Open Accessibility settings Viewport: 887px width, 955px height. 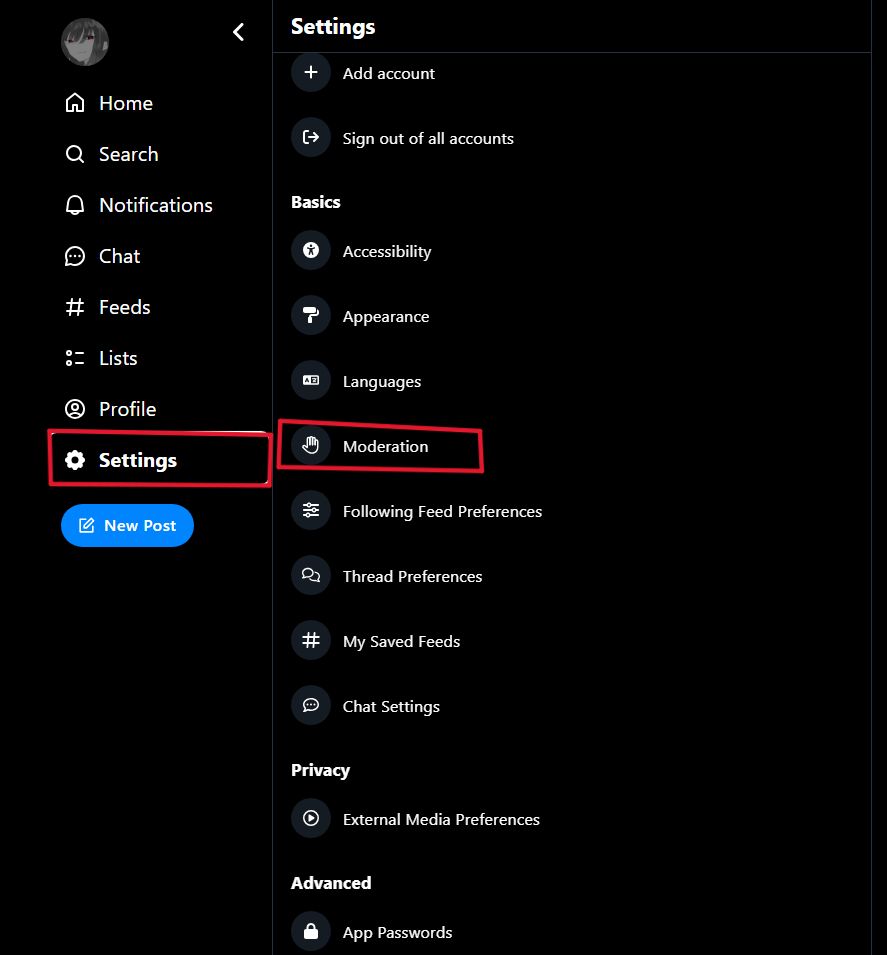click(386, 251)
